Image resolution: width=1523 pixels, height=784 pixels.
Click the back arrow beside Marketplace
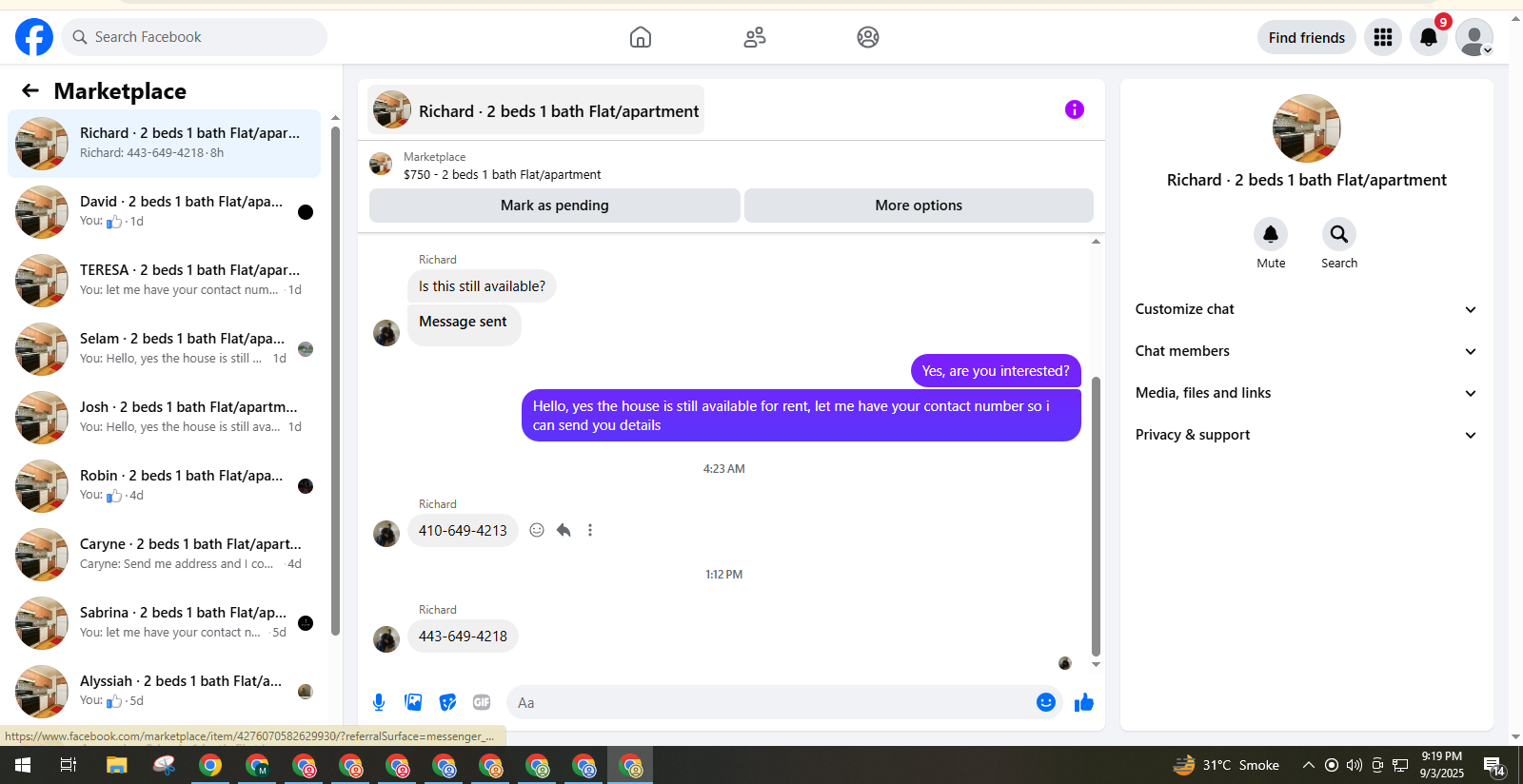pos(30,90)
